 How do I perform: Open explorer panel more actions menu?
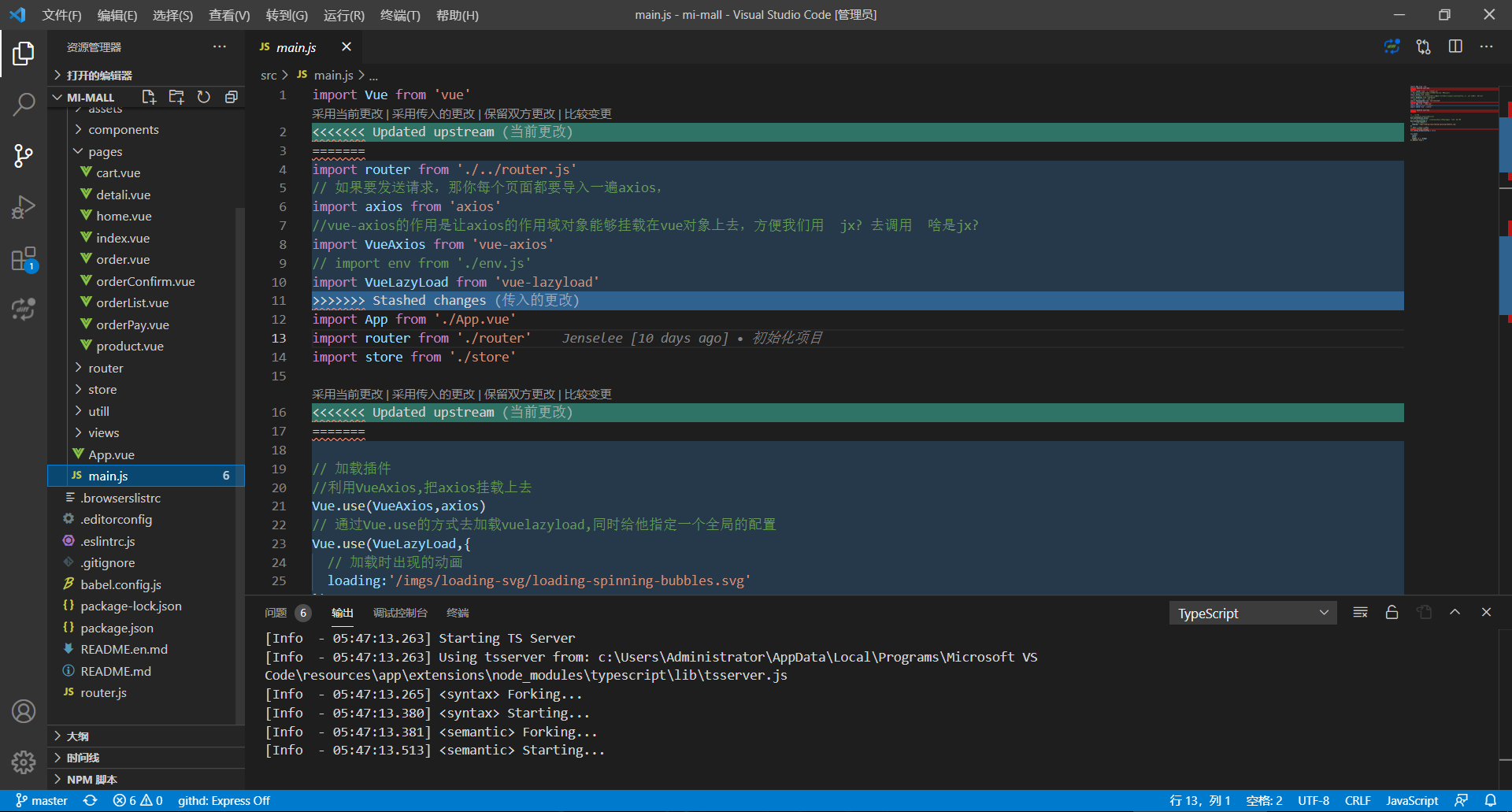pos(220,46)
